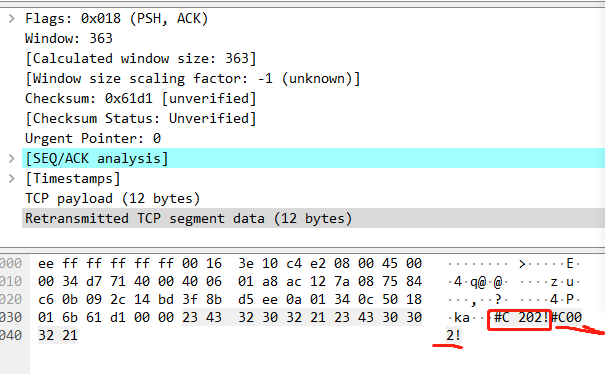Click the ASCII text #C00 in bytes pane
605x374 pixels.
(566, 318)
